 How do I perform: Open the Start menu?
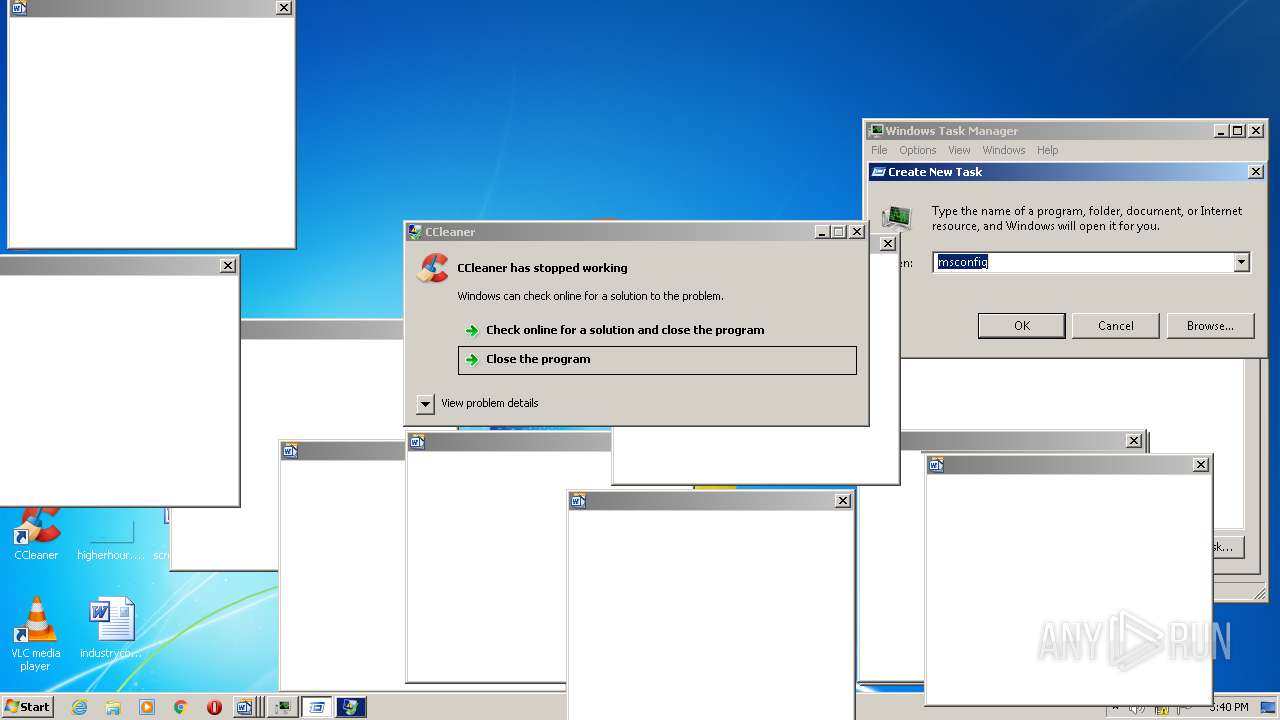pyautogui.click(x=27, y=707)
